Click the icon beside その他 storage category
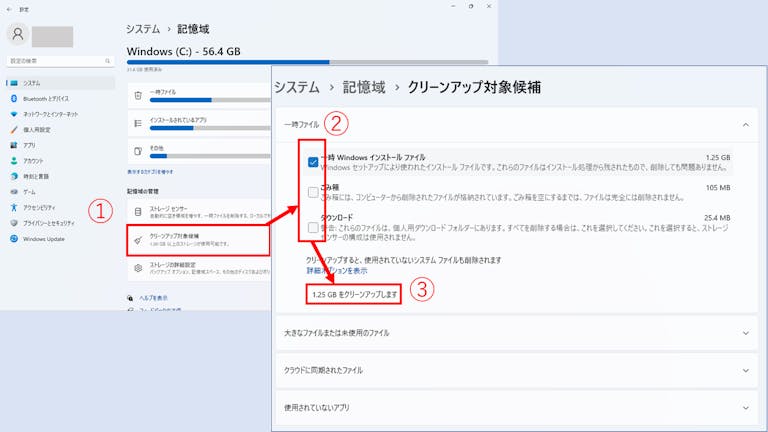The width and height of the screenshot is (768, 432). click(x=138, y=151)
